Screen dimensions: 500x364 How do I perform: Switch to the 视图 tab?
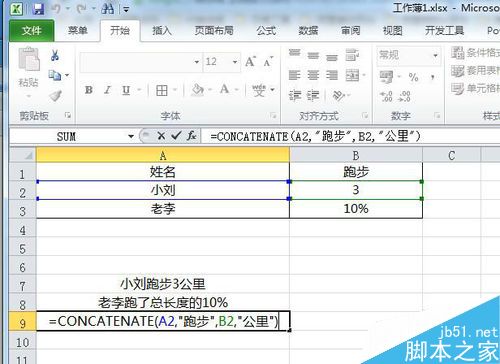pyautogui.click(x=392, y=31)
